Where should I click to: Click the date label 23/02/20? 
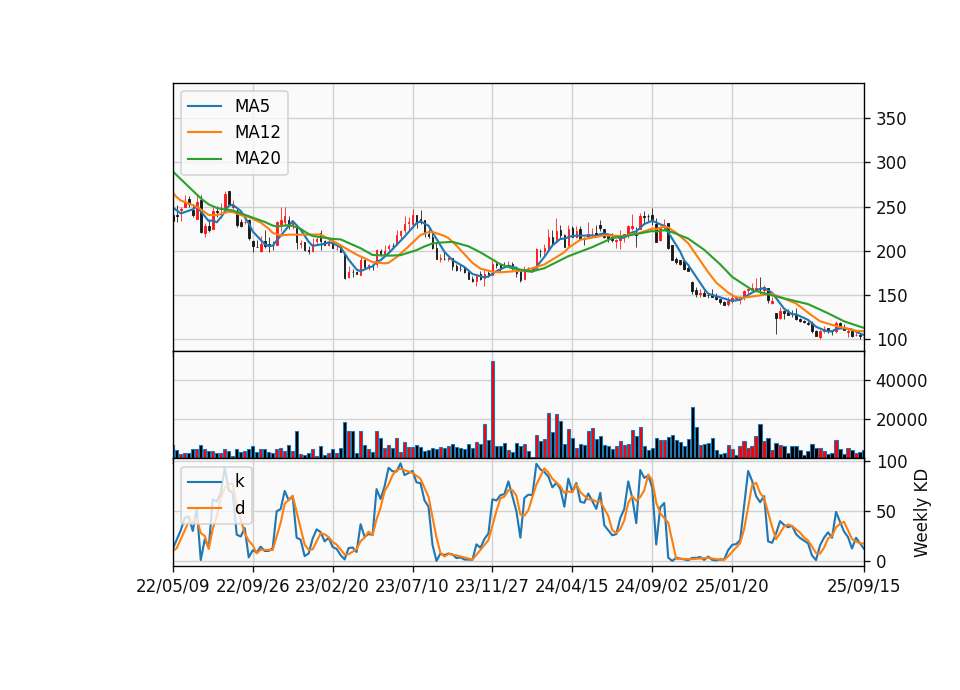click(332, 586)
